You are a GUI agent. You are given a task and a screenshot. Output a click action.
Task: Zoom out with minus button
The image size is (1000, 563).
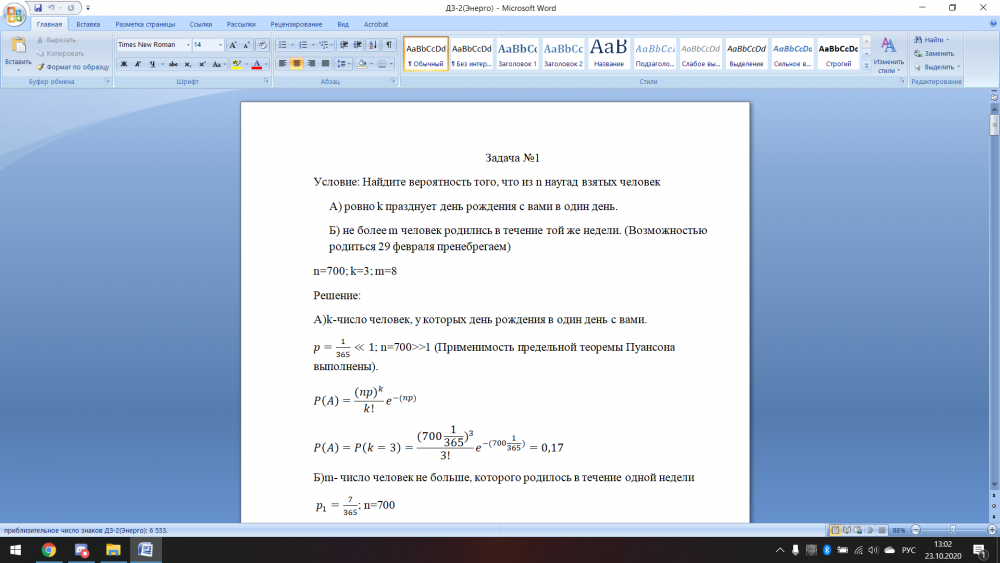(x=916, y=530)
